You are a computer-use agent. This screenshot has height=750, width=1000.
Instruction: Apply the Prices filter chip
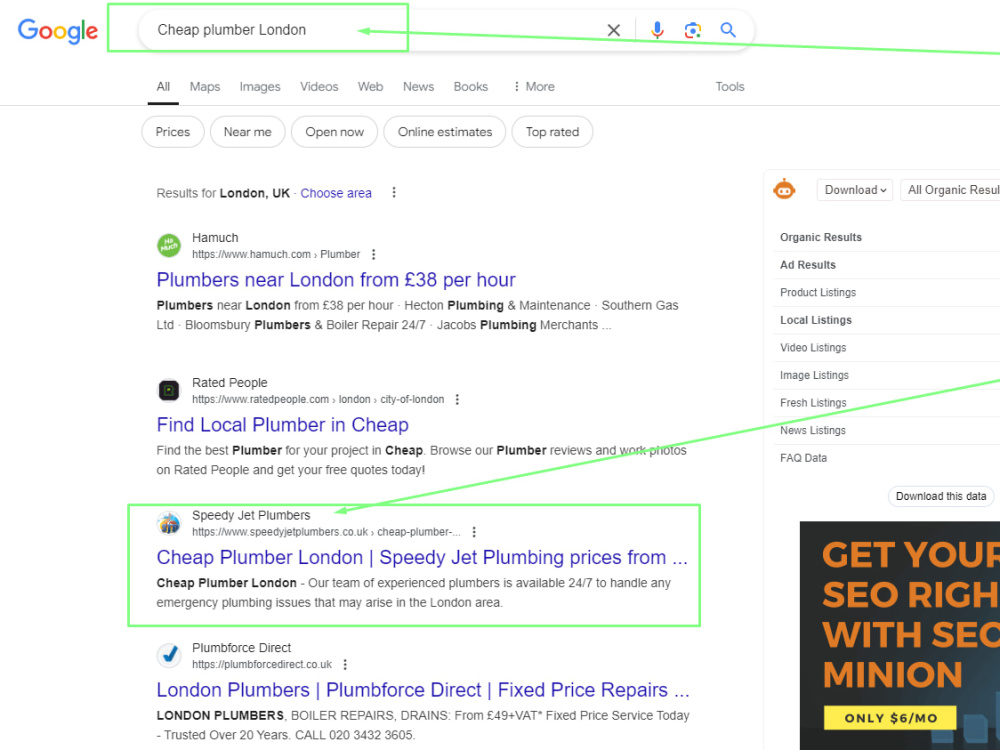pos(173,132)
